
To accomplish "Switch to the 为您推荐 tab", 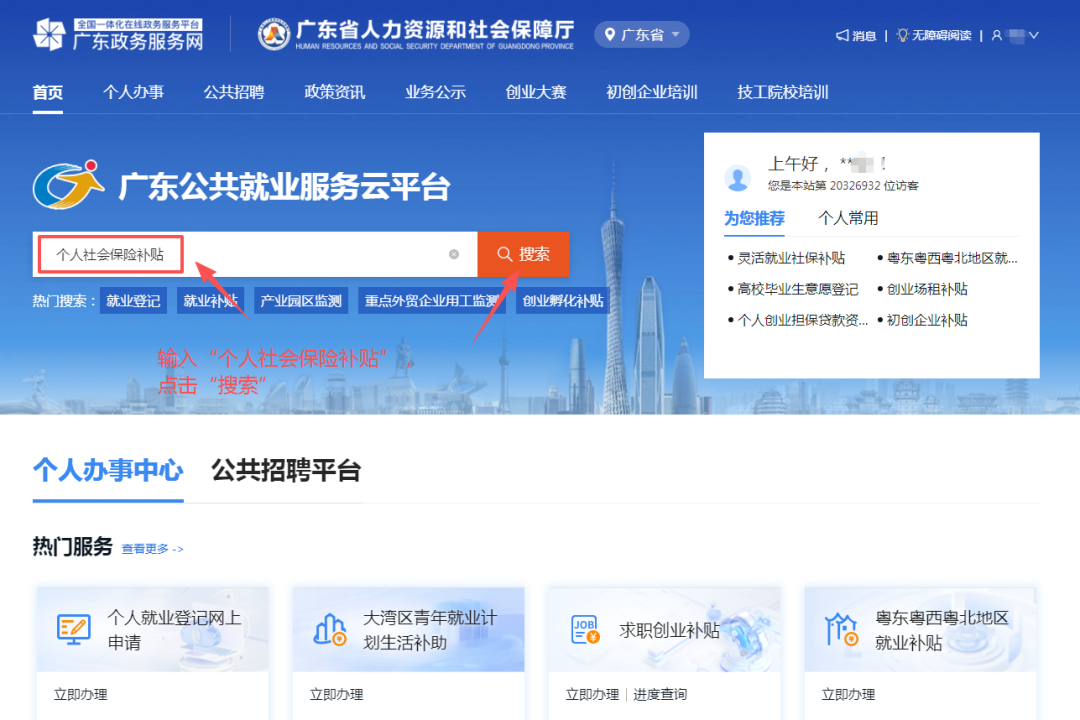I will point(754,218).
